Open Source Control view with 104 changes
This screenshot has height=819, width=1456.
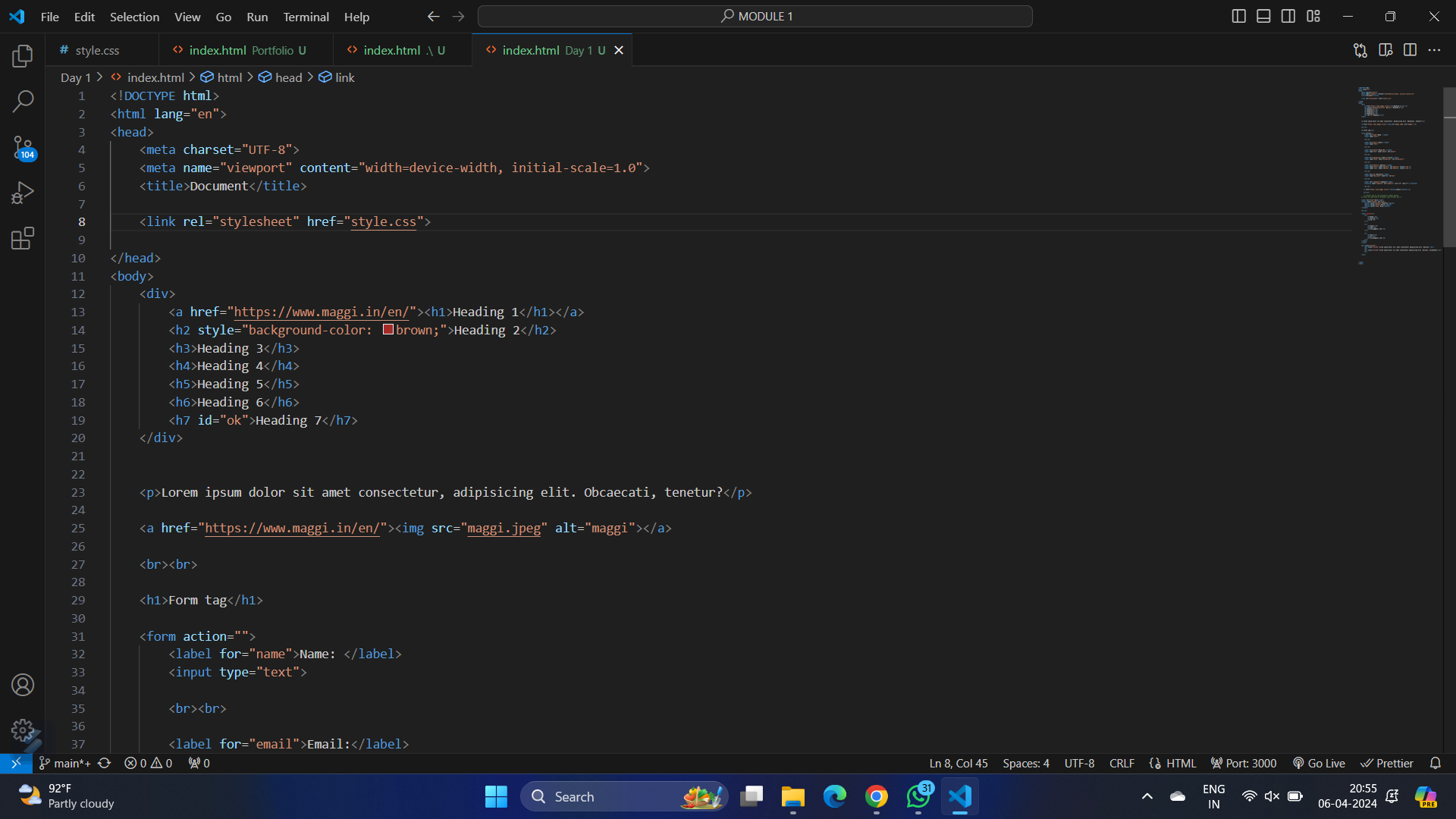[x=23, y=147]
